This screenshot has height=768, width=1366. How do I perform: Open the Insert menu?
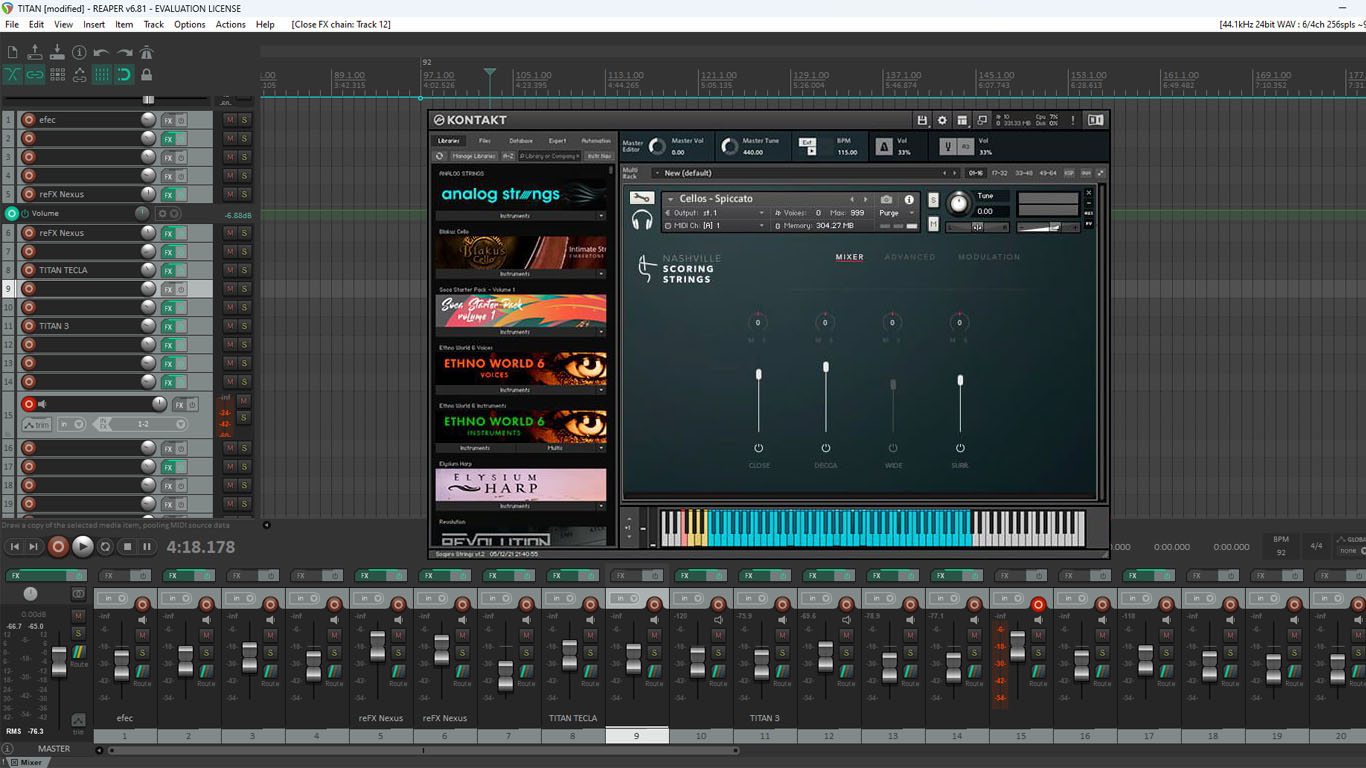[x=94, y=24]
